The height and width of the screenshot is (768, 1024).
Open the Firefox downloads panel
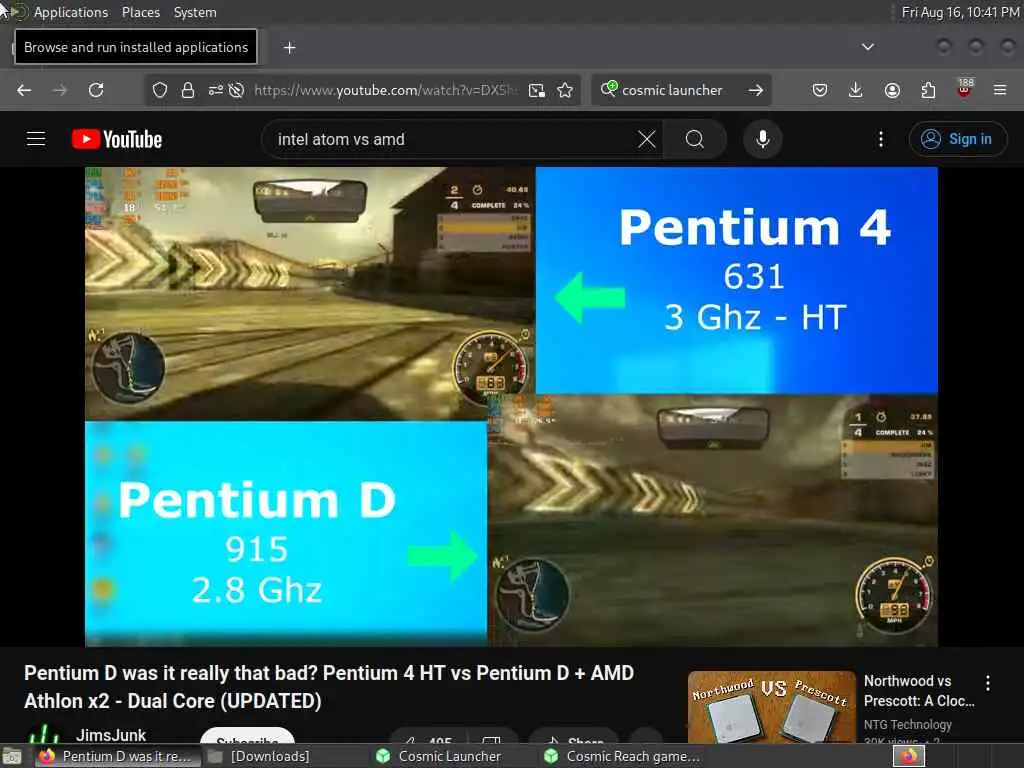[x=856, y=90]
